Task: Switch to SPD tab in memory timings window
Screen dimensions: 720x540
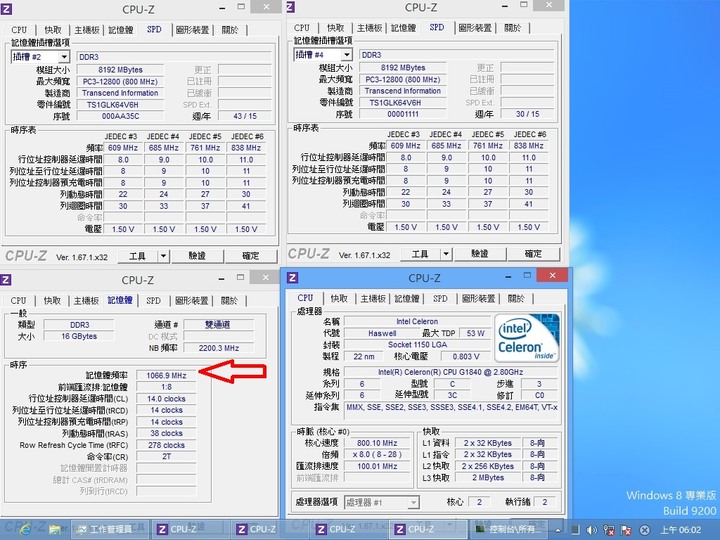Action: 153,301
